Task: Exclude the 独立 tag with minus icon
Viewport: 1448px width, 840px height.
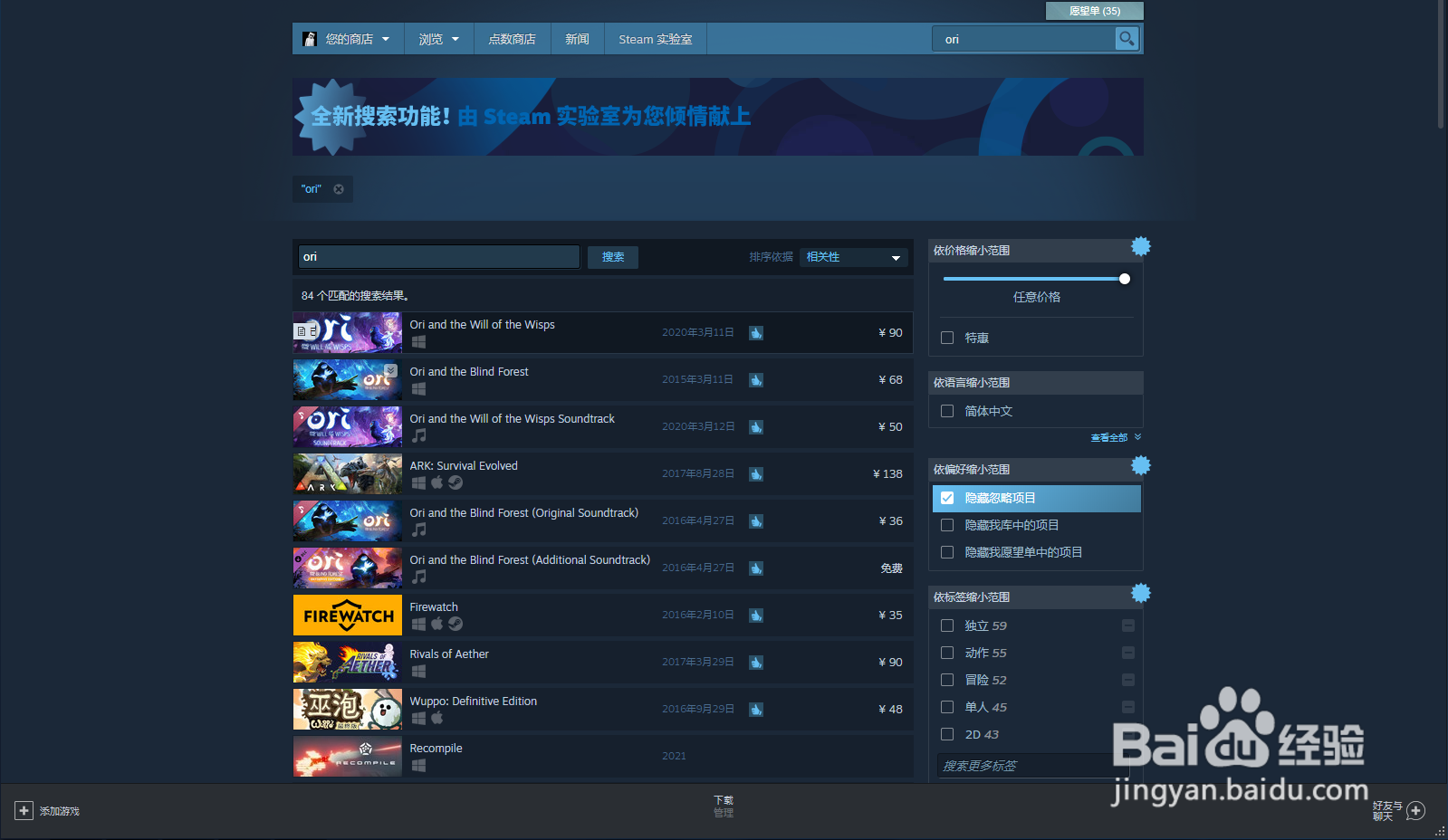Action: 1128,625
